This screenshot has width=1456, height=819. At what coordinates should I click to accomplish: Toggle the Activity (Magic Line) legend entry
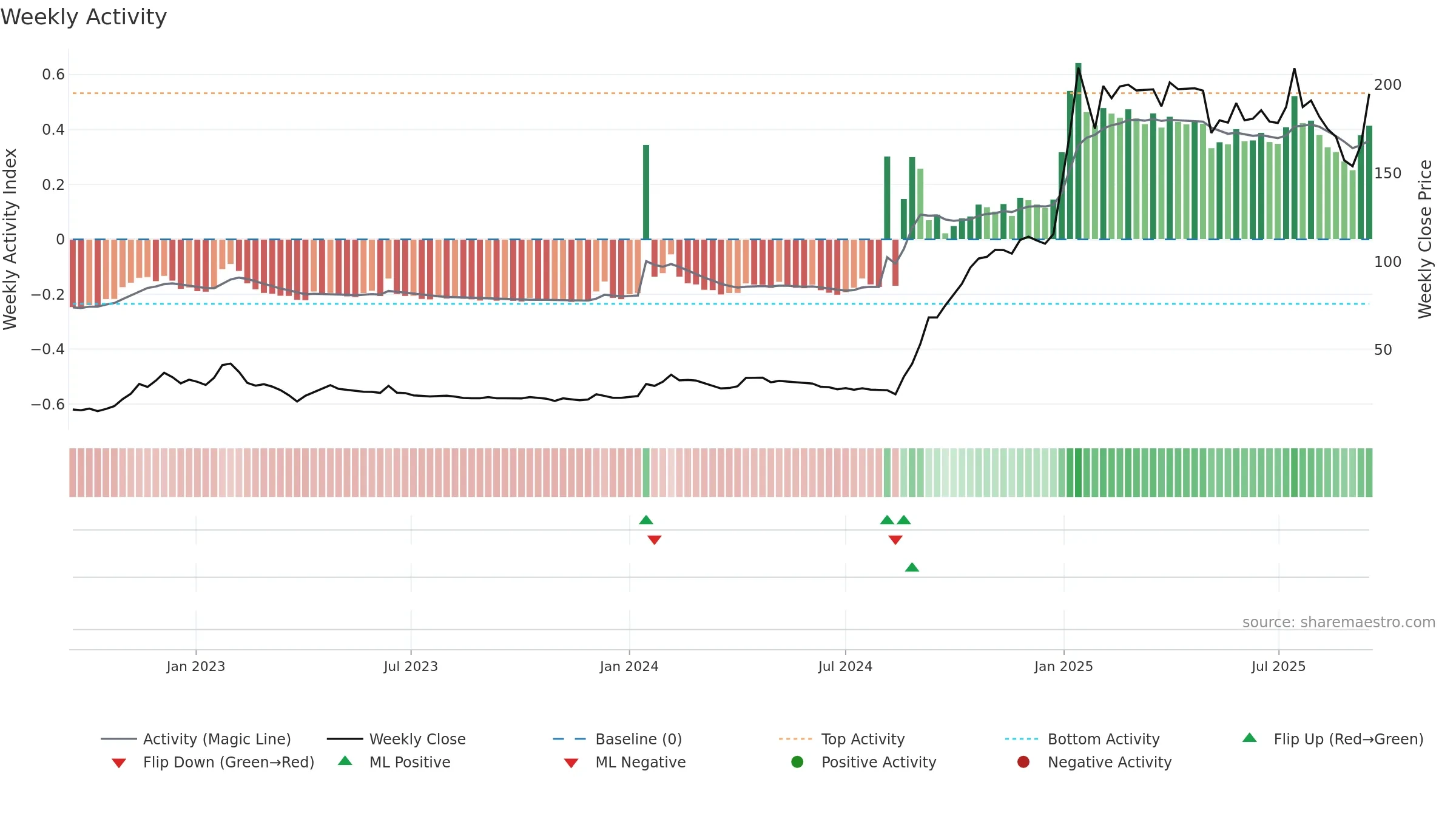pyautogui.click(x=196, y=739)
